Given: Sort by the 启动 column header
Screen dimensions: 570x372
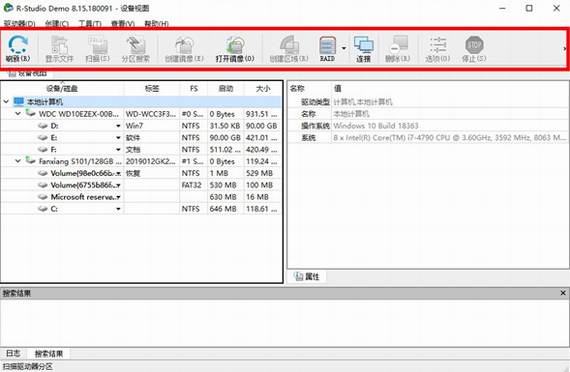Looking at the screenshot, I should [226, 88].
